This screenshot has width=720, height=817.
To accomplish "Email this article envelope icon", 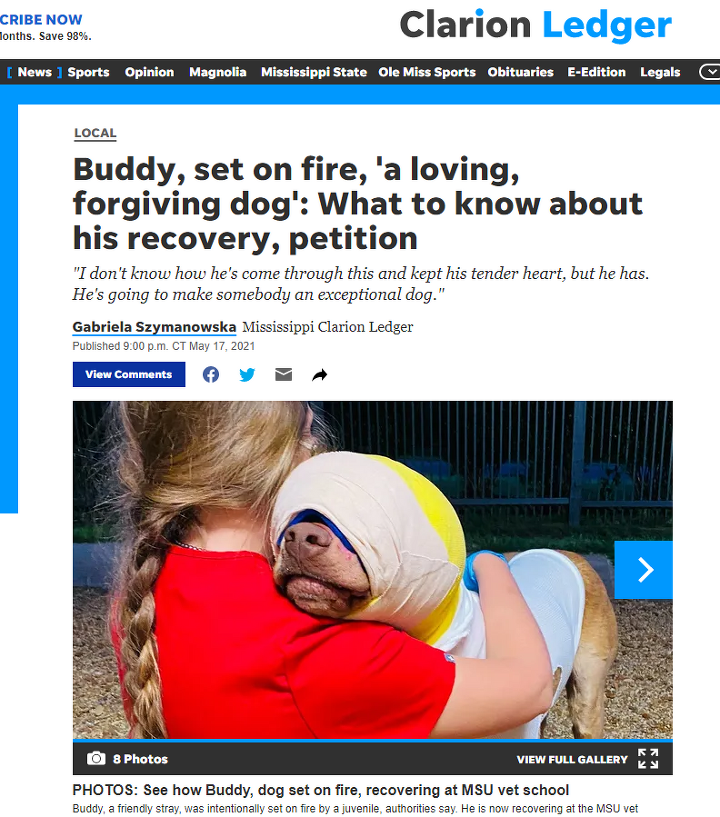I will (283, 375).
